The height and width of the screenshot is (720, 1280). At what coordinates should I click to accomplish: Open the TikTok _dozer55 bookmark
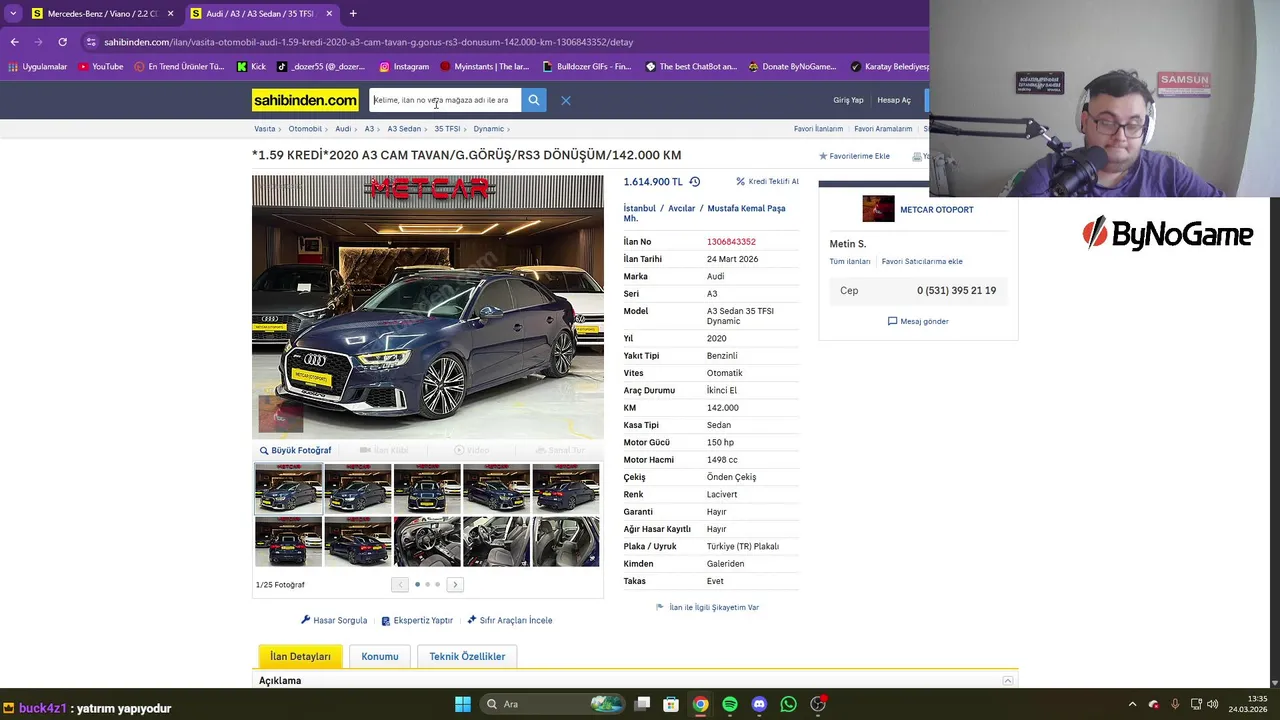(x=321, y=67)
